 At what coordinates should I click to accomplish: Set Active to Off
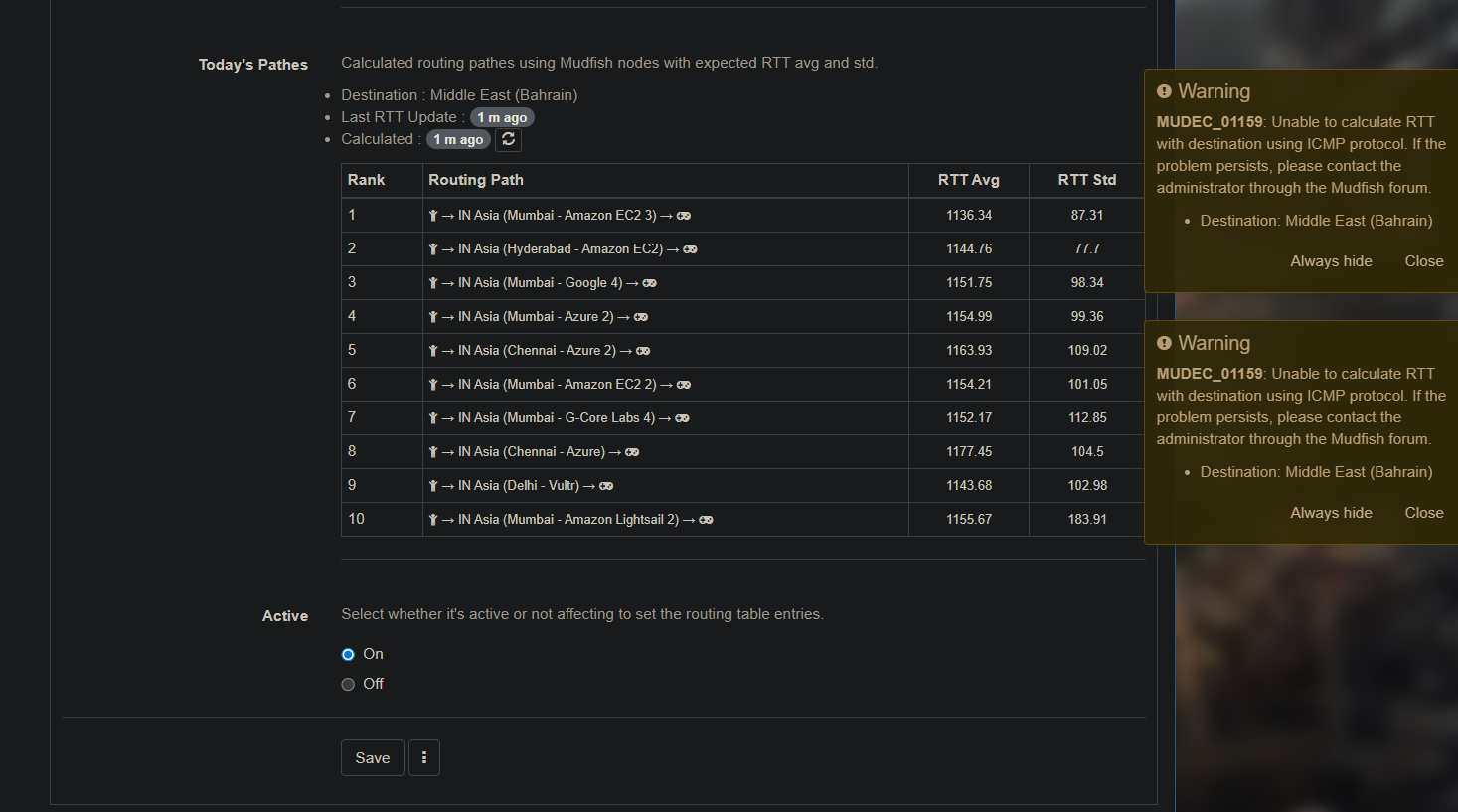point(348,684)
